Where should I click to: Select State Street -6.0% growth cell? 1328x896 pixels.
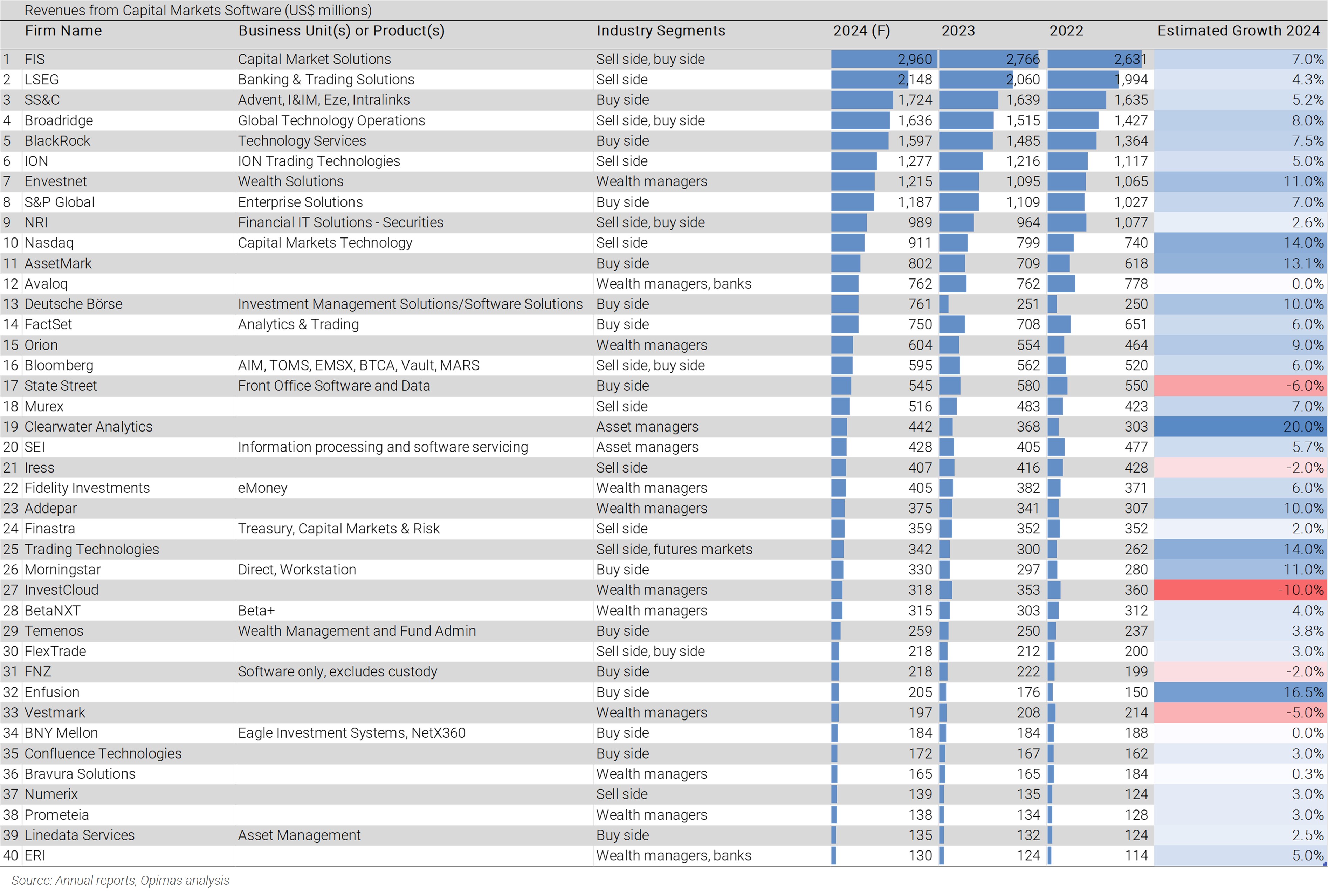pos(1240,386)
